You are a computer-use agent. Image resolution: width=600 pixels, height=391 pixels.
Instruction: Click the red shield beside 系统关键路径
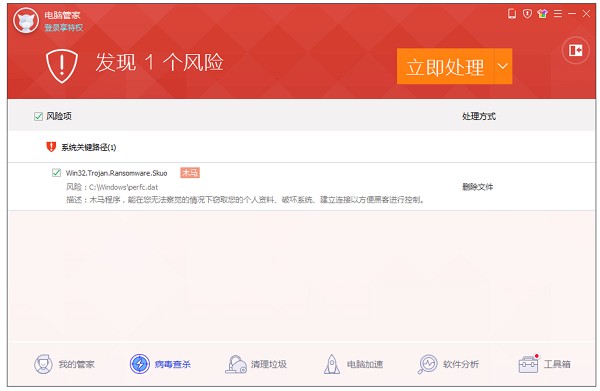click(x=51, y=147)
